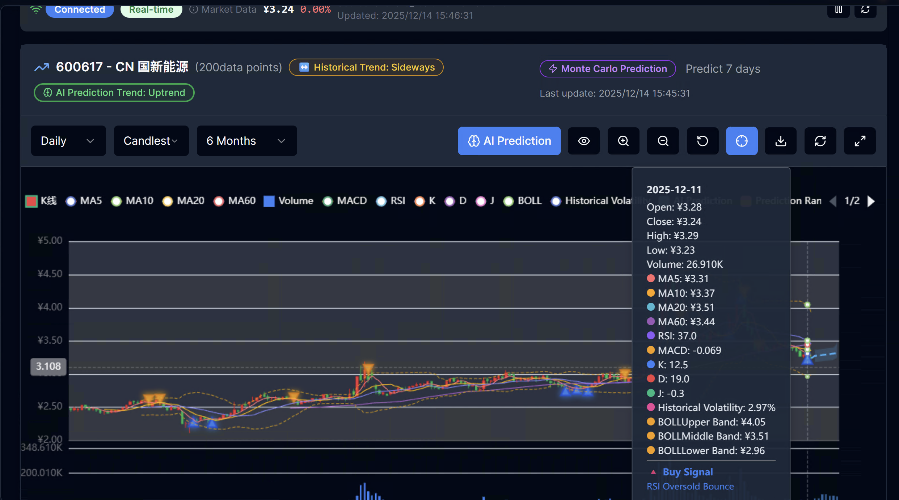
Task: Click the red K线 legend swatch
Action: tap(32, 201)
